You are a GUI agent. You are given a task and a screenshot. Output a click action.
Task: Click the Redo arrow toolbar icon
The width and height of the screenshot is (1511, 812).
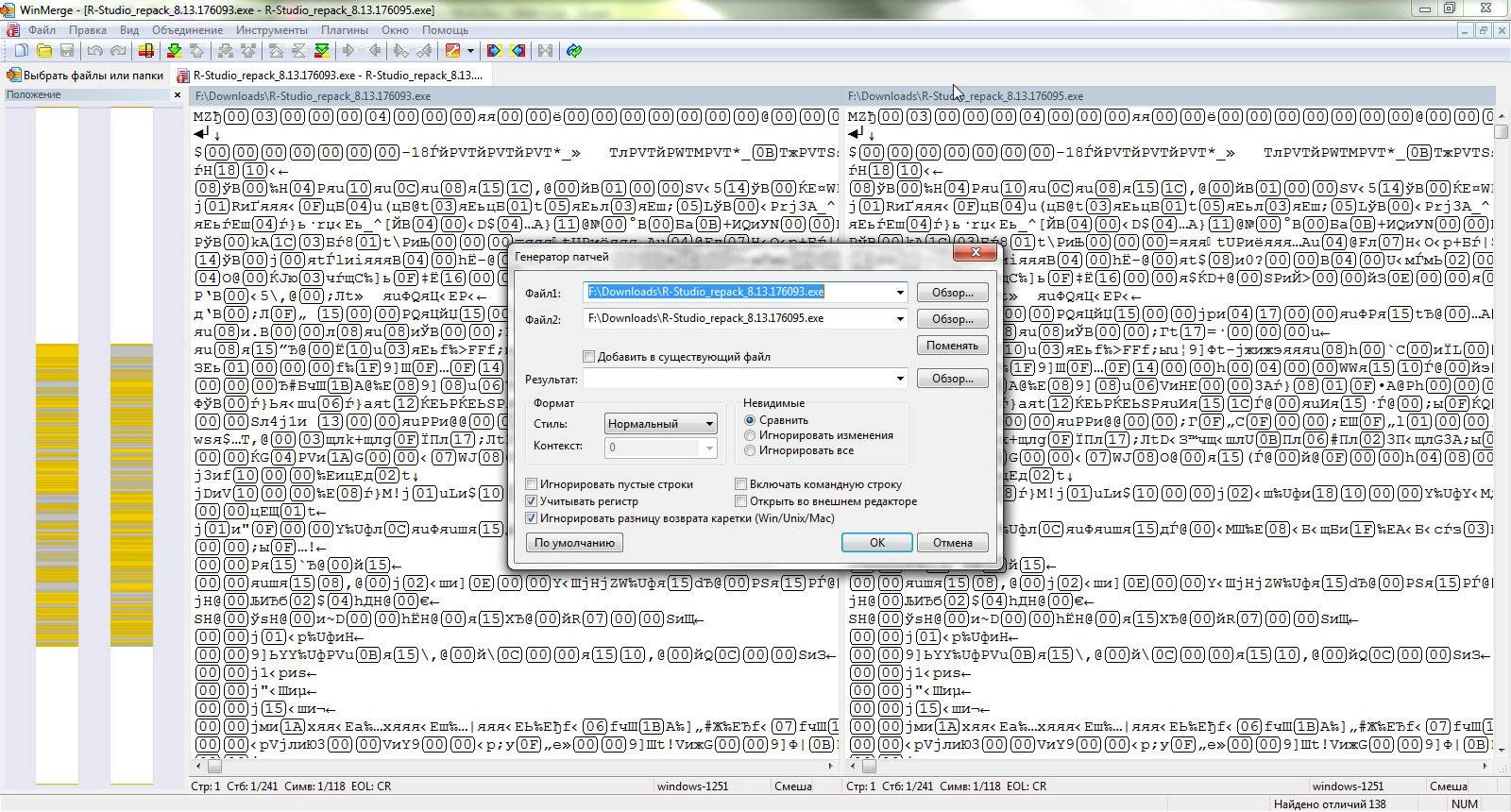118,51
